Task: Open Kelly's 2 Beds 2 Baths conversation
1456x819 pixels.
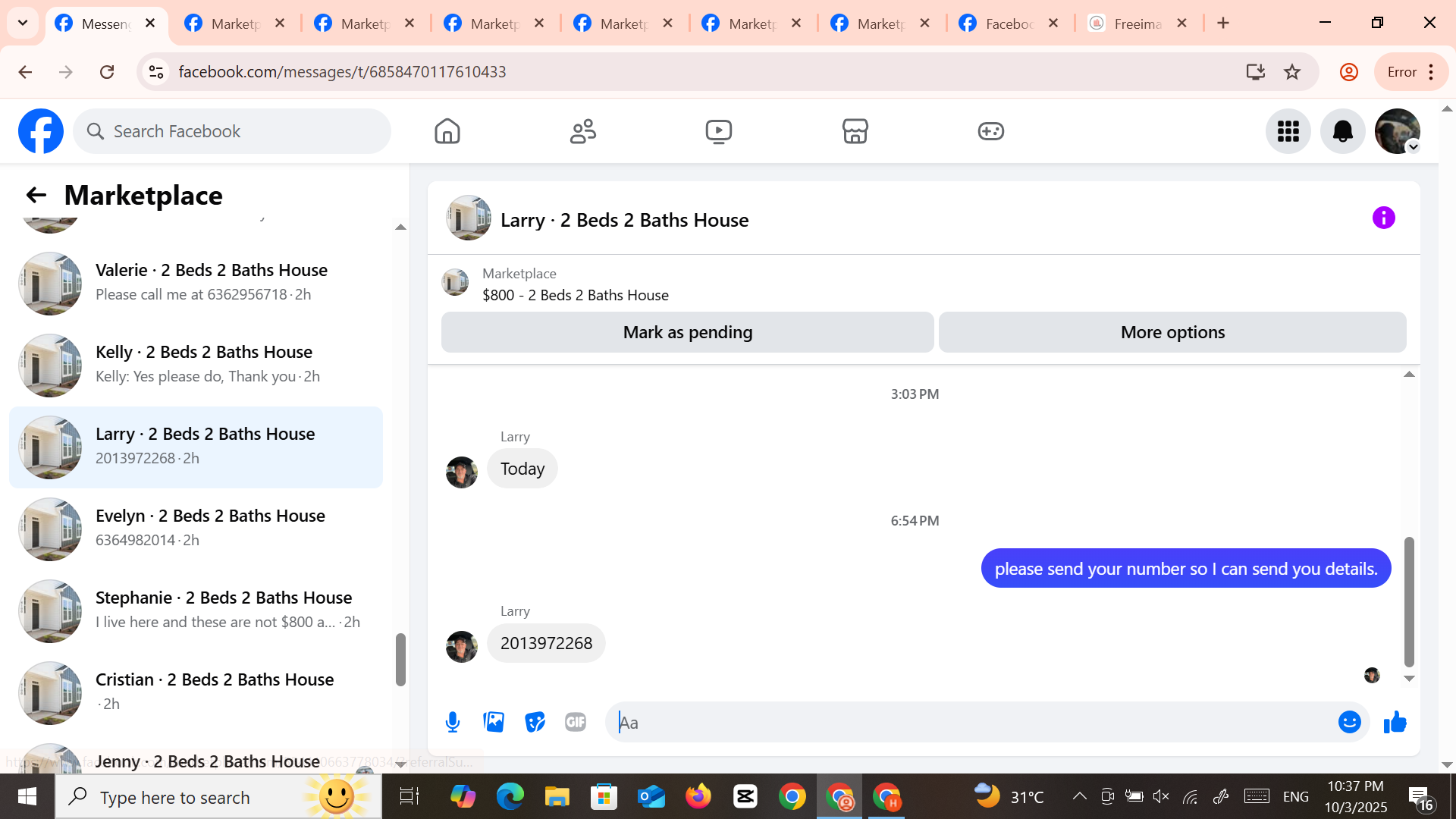Action: (x=196, y=365)
